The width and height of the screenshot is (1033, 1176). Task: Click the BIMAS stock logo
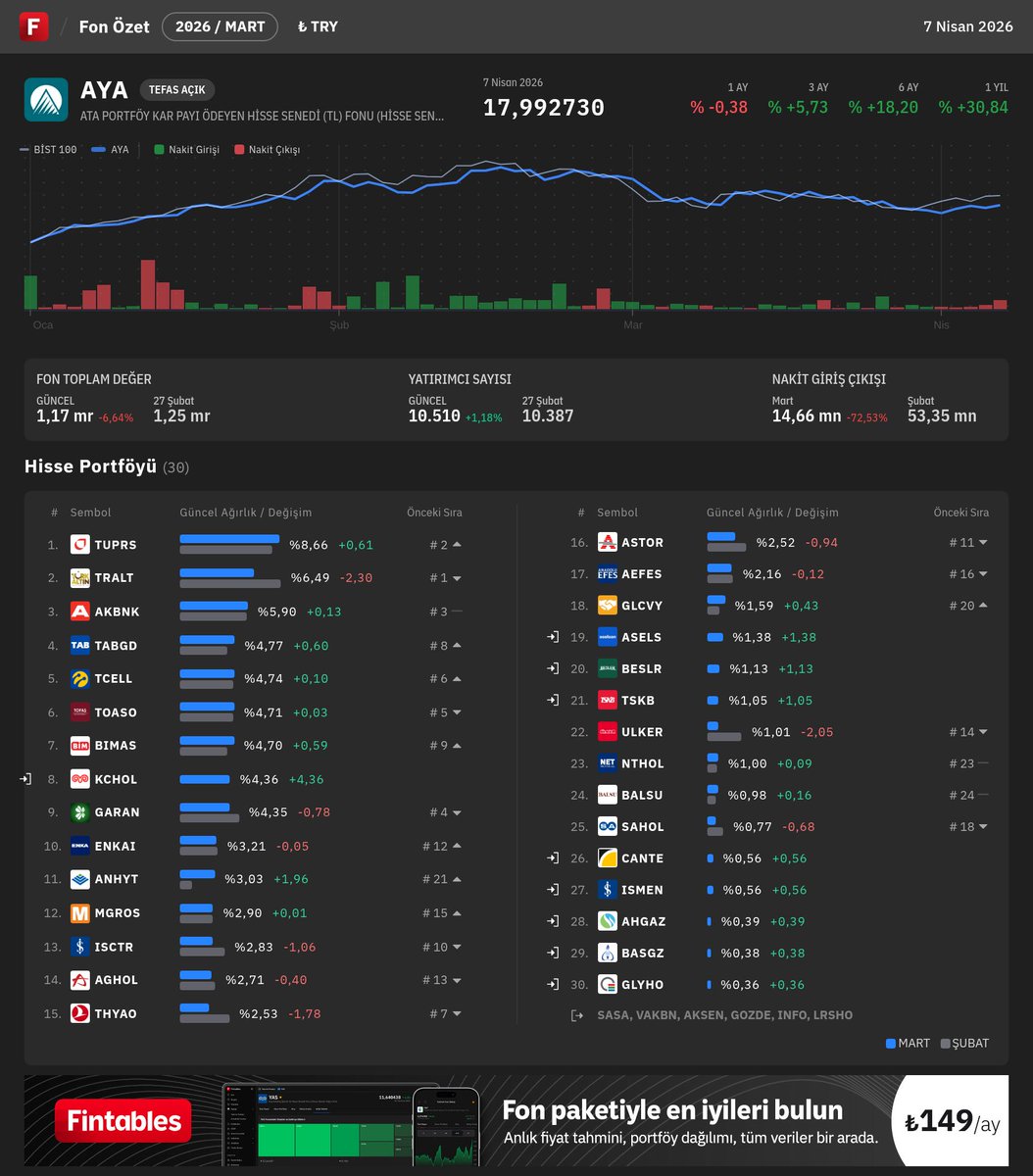[80, 746]
